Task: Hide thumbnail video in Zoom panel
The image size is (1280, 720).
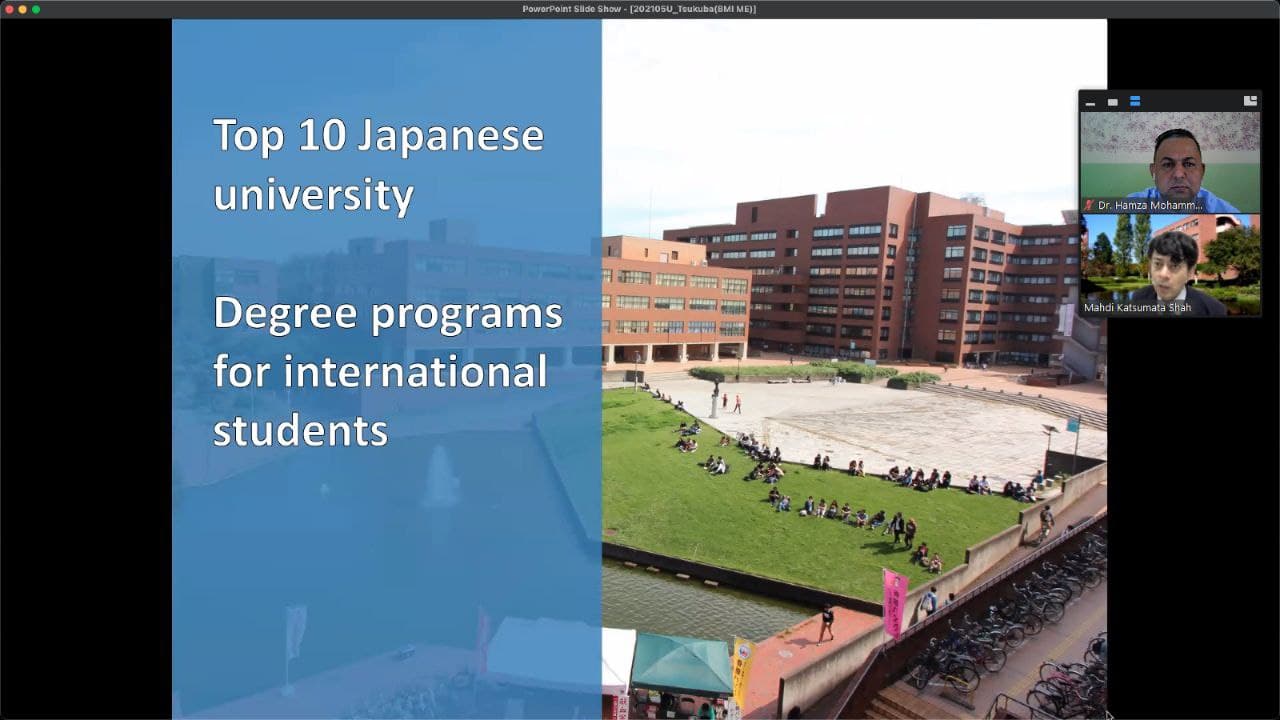Action: pos(1090,102)
